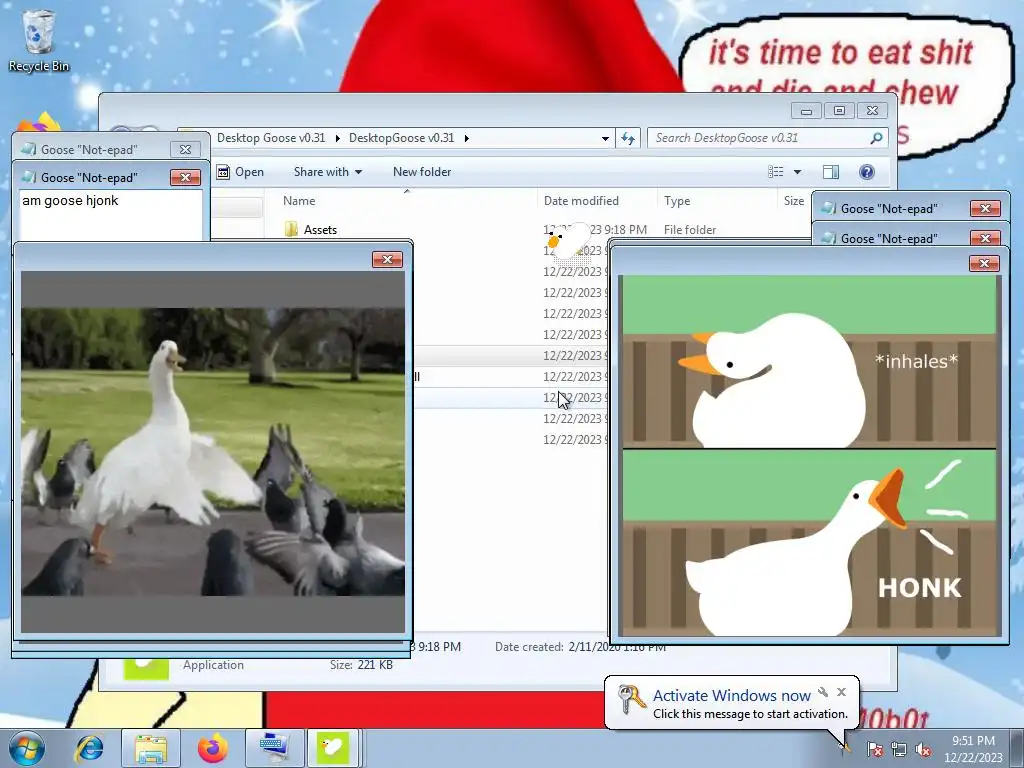Viewport: 1024px width, 768px height.
Task: Close the HONK meme image window
Action: [x=985, y=263]
